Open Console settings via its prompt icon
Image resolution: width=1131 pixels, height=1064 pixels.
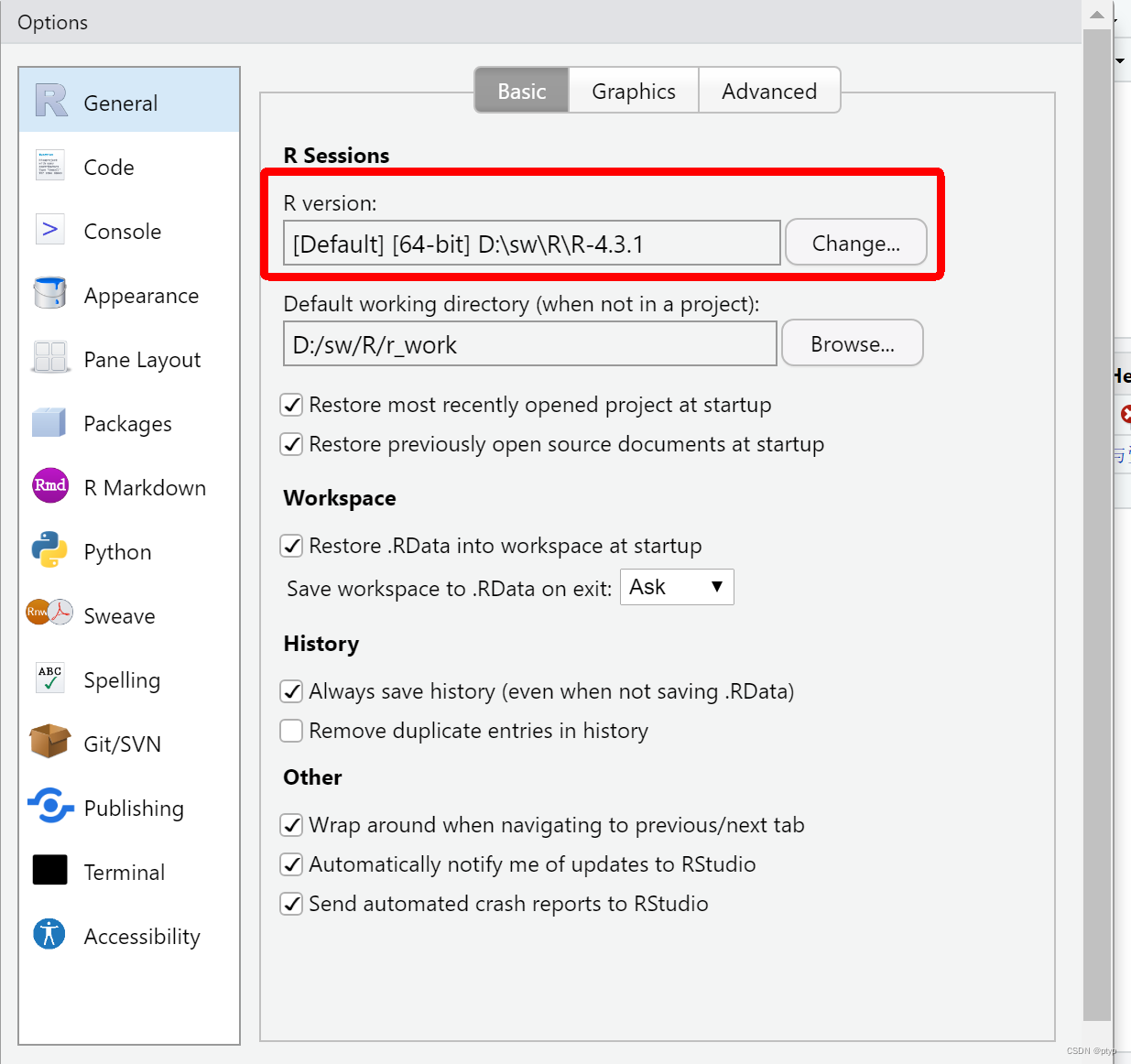click(x=50, y=229)
